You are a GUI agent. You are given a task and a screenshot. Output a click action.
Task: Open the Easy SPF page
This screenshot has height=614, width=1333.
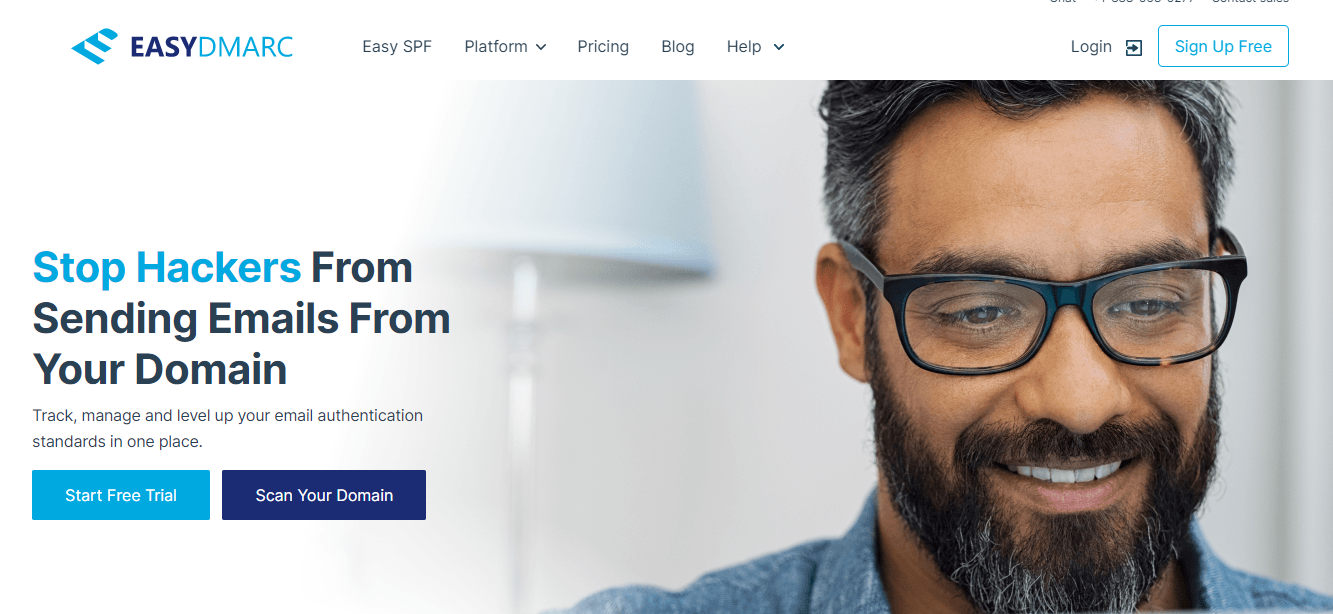pyautogui.click(x=397, y=47)
